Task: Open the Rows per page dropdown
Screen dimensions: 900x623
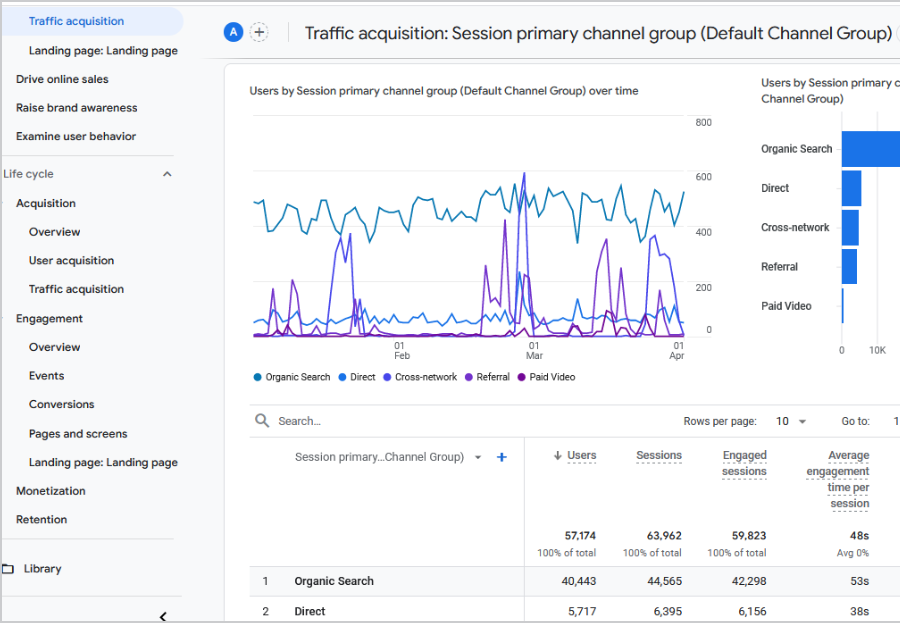Action: (790, 421)
